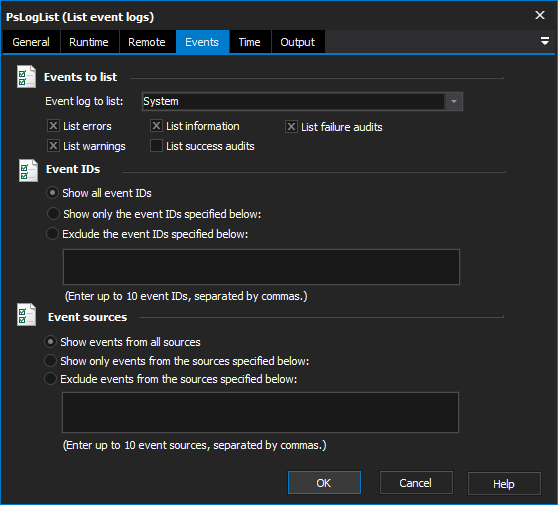558x505 pixels.
Task: Click the 'Enter up to 10 event sources' hint
Action: [x=195, y=445]
